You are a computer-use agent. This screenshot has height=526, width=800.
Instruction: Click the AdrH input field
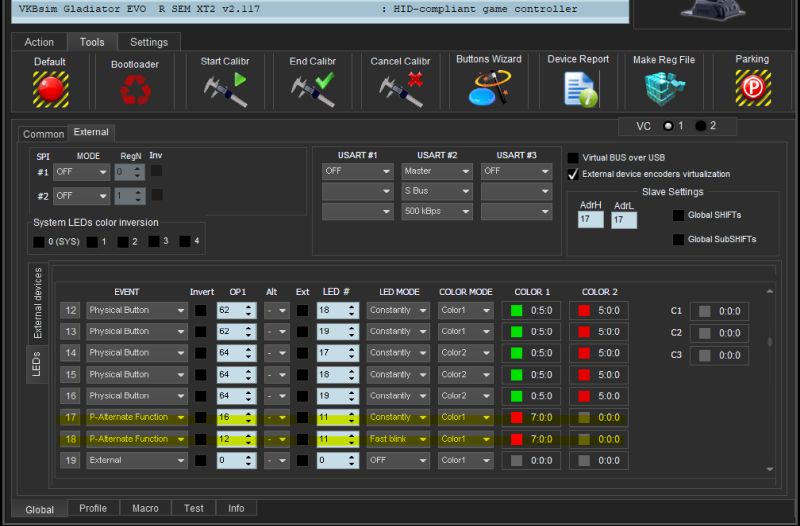pyautogui.click(x=590, y=220)
